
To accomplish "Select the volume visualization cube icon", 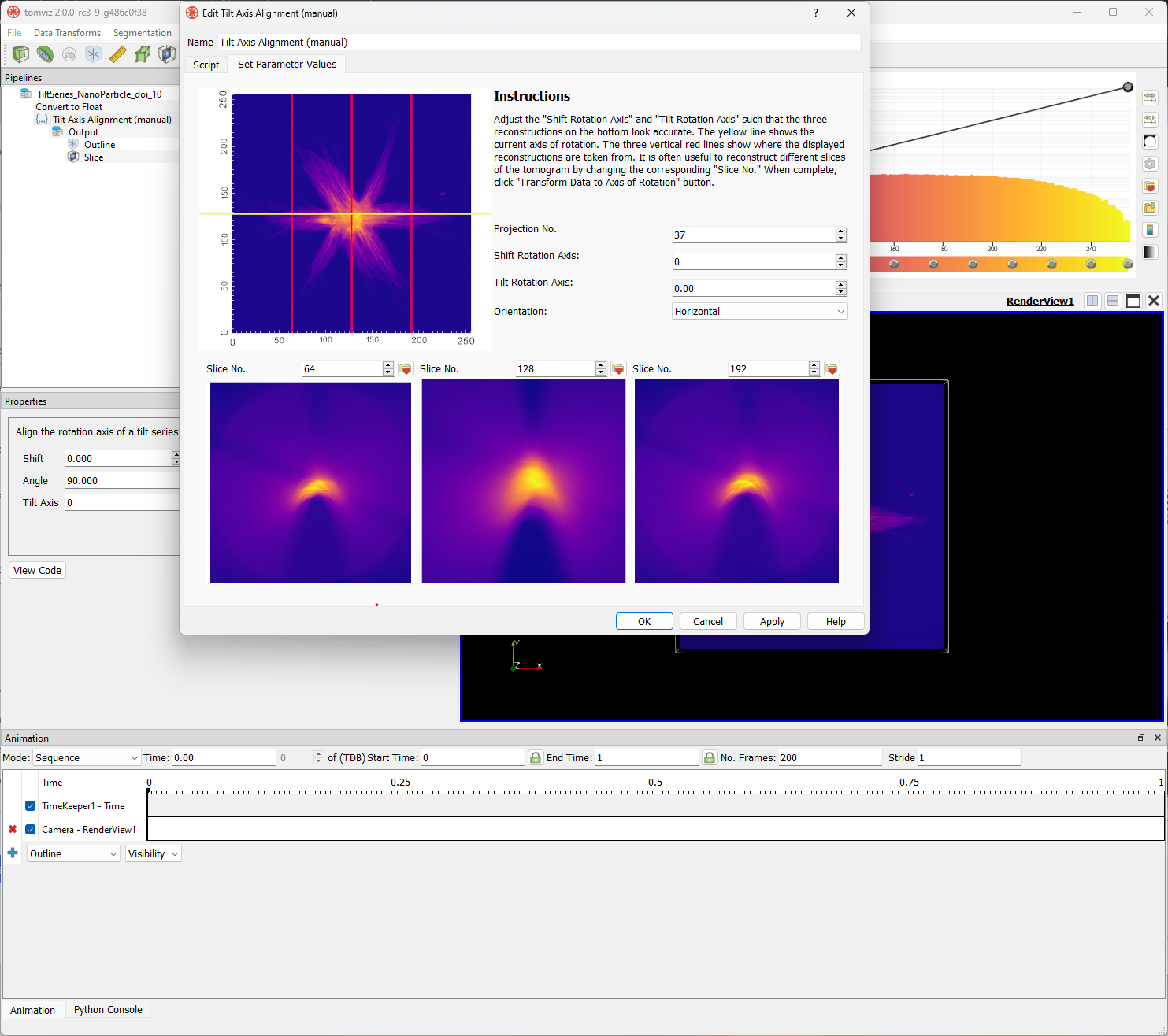I will pos(20,54).
